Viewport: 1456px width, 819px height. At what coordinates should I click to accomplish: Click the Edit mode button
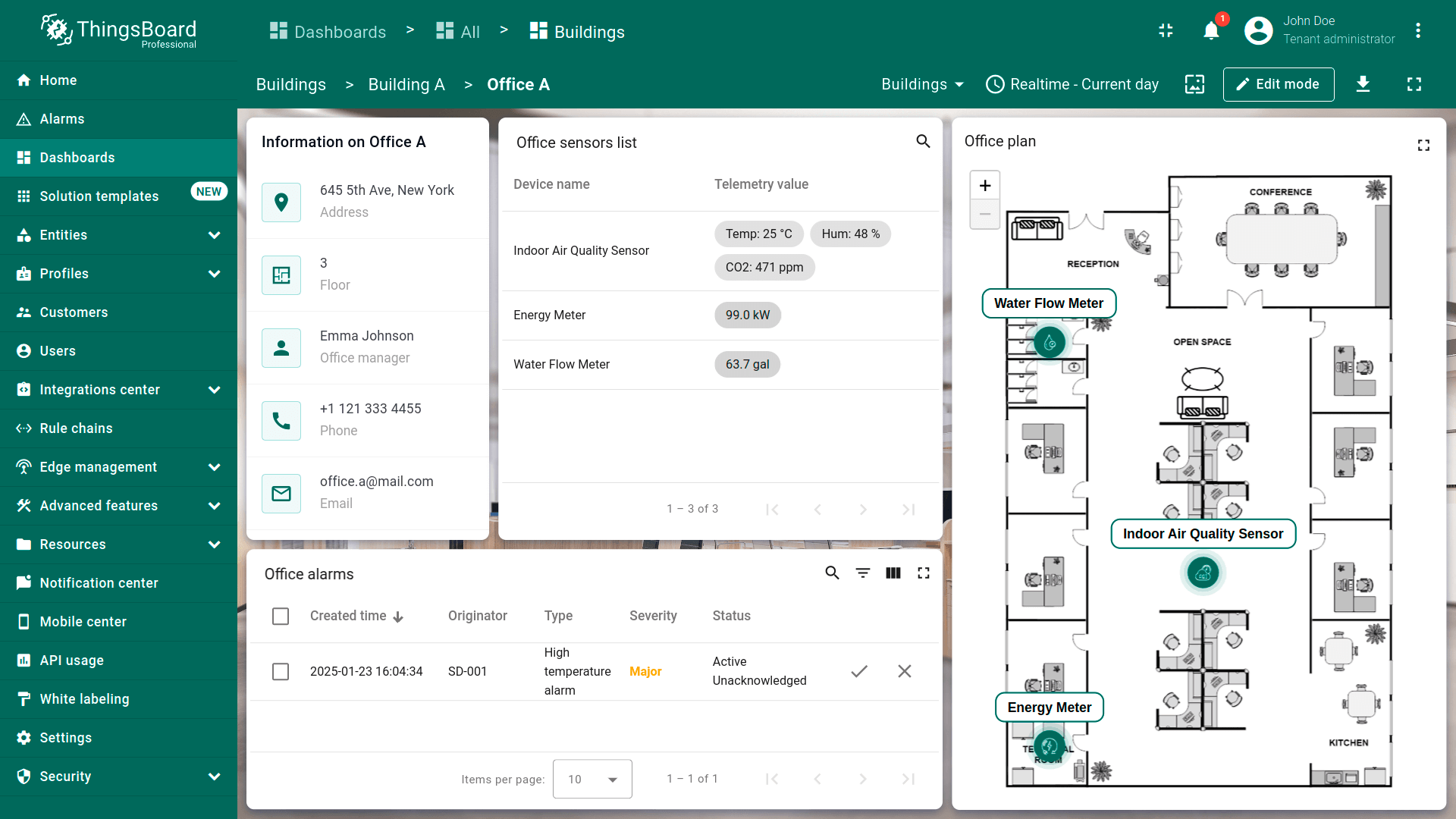click(1279, 84)
